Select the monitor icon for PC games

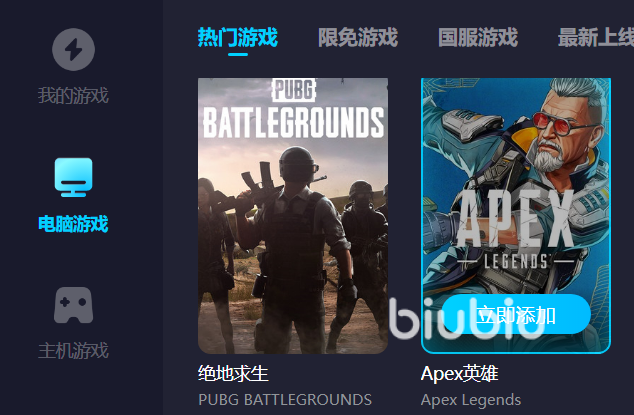74,178
